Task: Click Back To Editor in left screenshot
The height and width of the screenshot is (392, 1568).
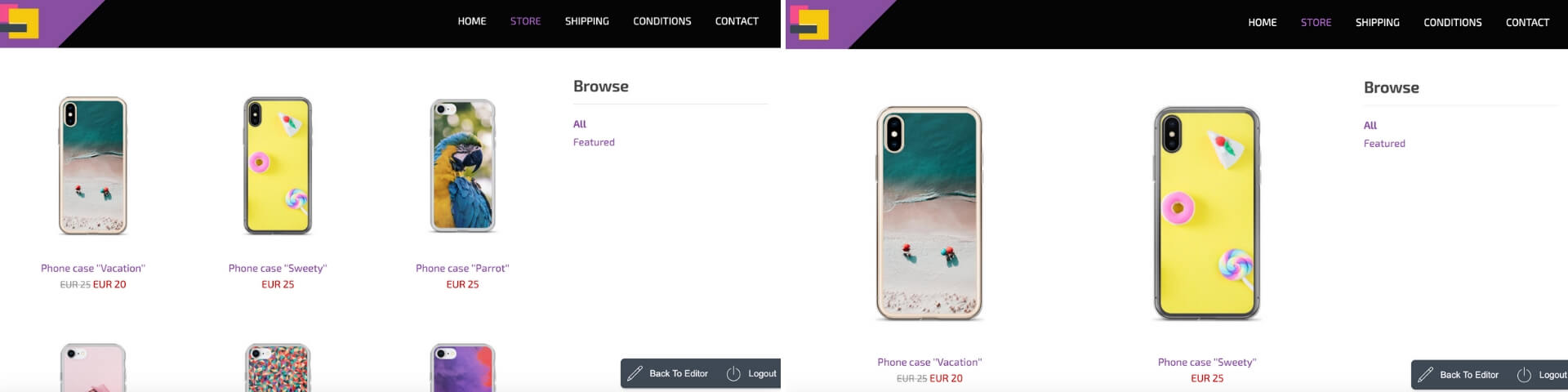Action: (679, 374)
